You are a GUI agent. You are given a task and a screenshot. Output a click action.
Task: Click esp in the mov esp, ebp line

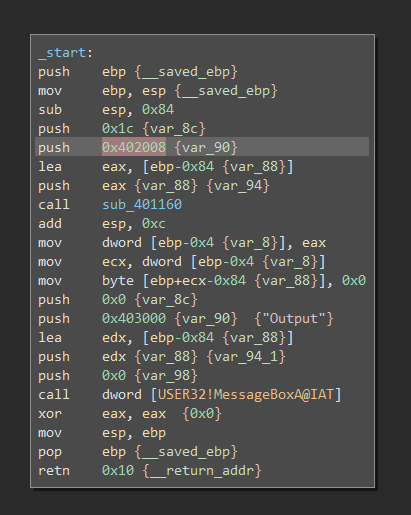[x=114, y=432]
